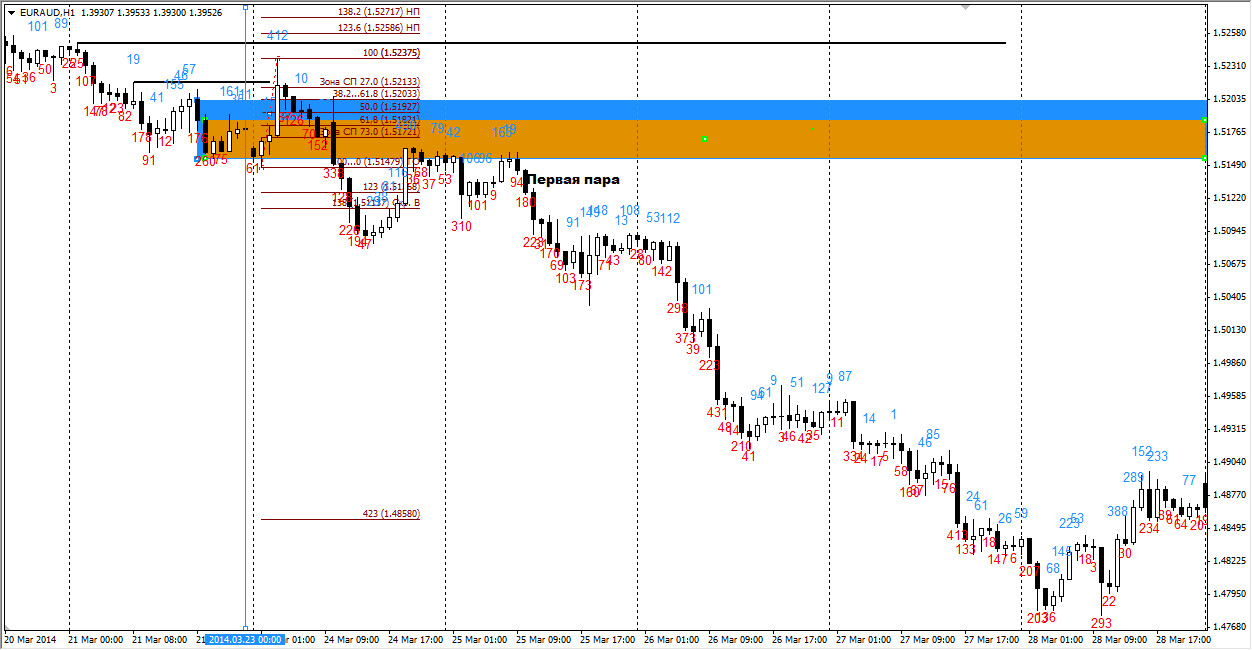Click the 20 Mar 2014 time axis label
This screenshot has height=650, width=1252.
[x=30, y=638]
